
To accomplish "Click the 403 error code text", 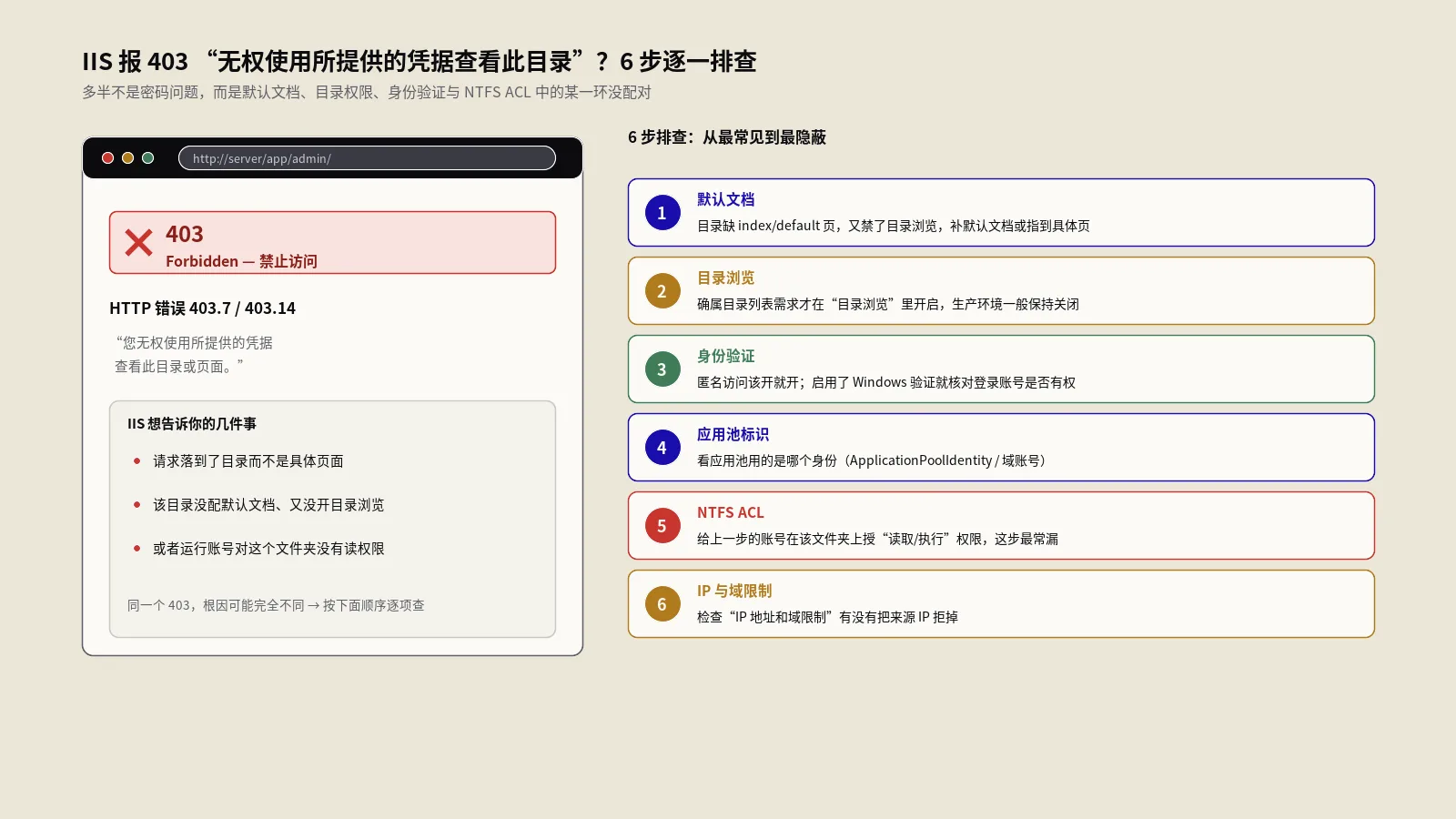I will (x=185, y=235).
